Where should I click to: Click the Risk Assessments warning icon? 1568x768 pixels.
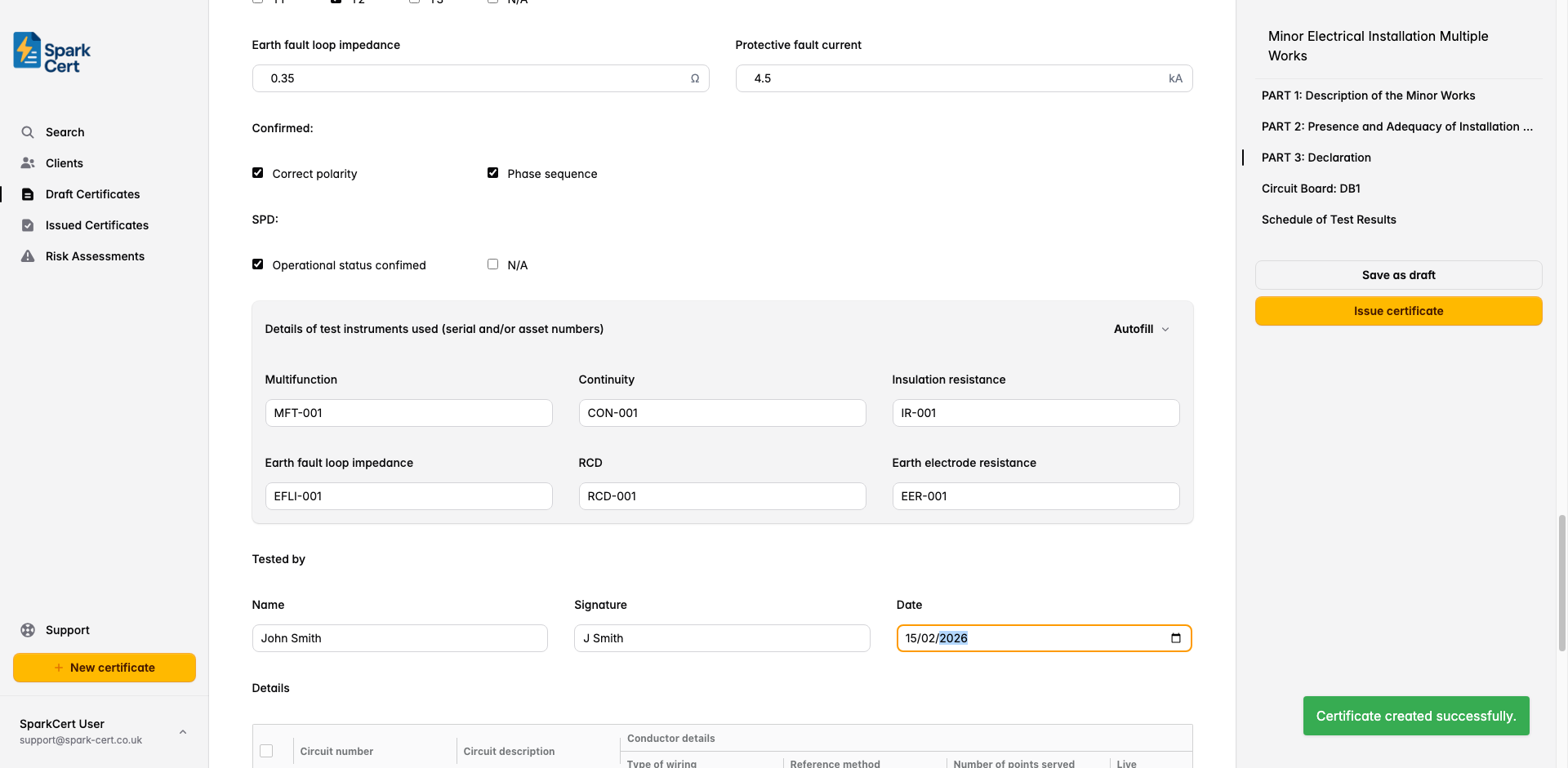[x=28, y=256]
